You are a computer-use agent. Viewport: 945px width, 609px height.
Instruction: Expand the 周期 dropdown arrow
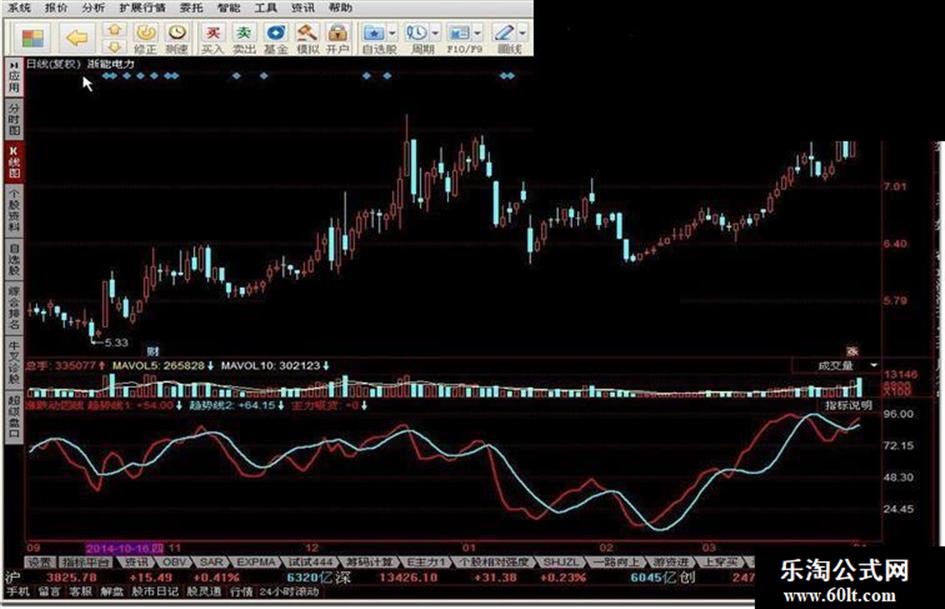(x=436, y=33)
